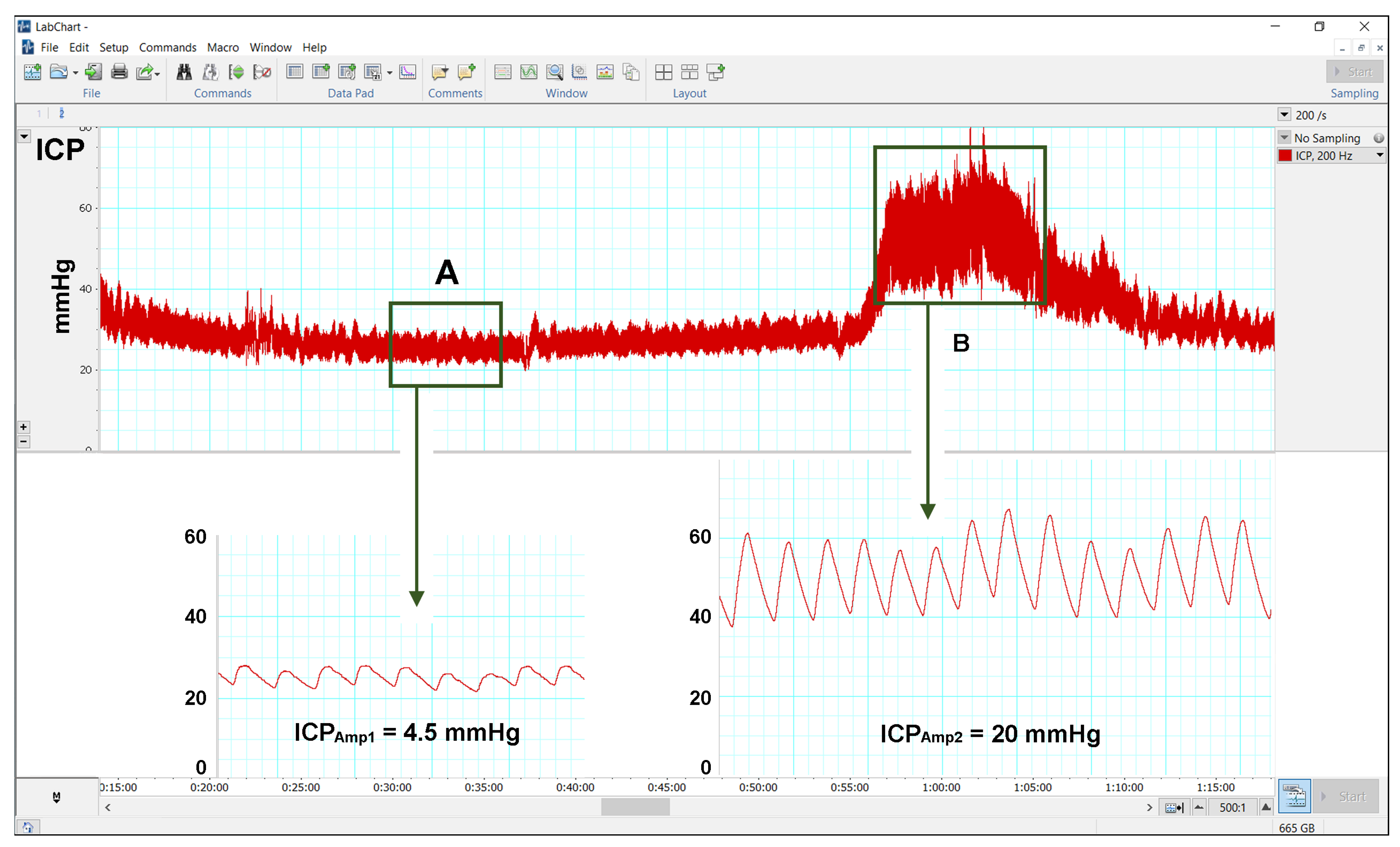
Task: Open the sampling rate 200 /s dropdown
Action: [1284, 114]
